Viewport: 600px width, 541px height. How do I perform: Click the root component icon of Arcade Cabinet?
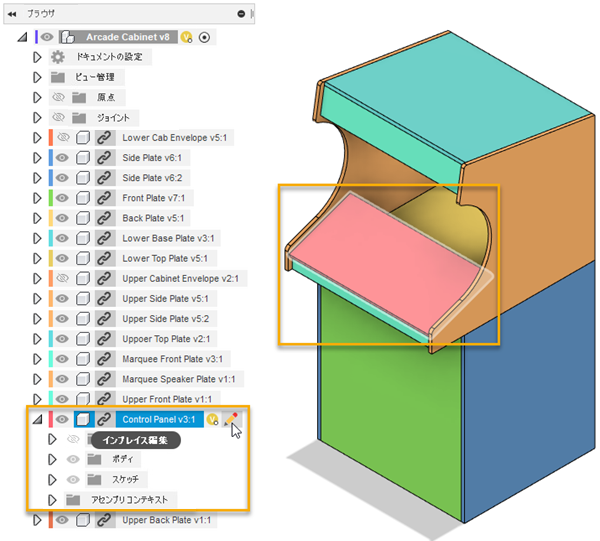coord(68,37)
